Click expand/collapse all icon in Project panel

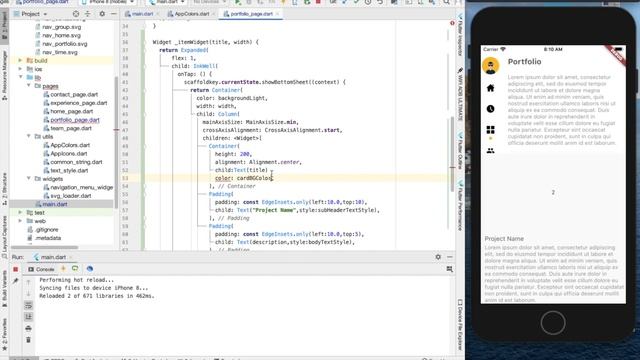87,14
